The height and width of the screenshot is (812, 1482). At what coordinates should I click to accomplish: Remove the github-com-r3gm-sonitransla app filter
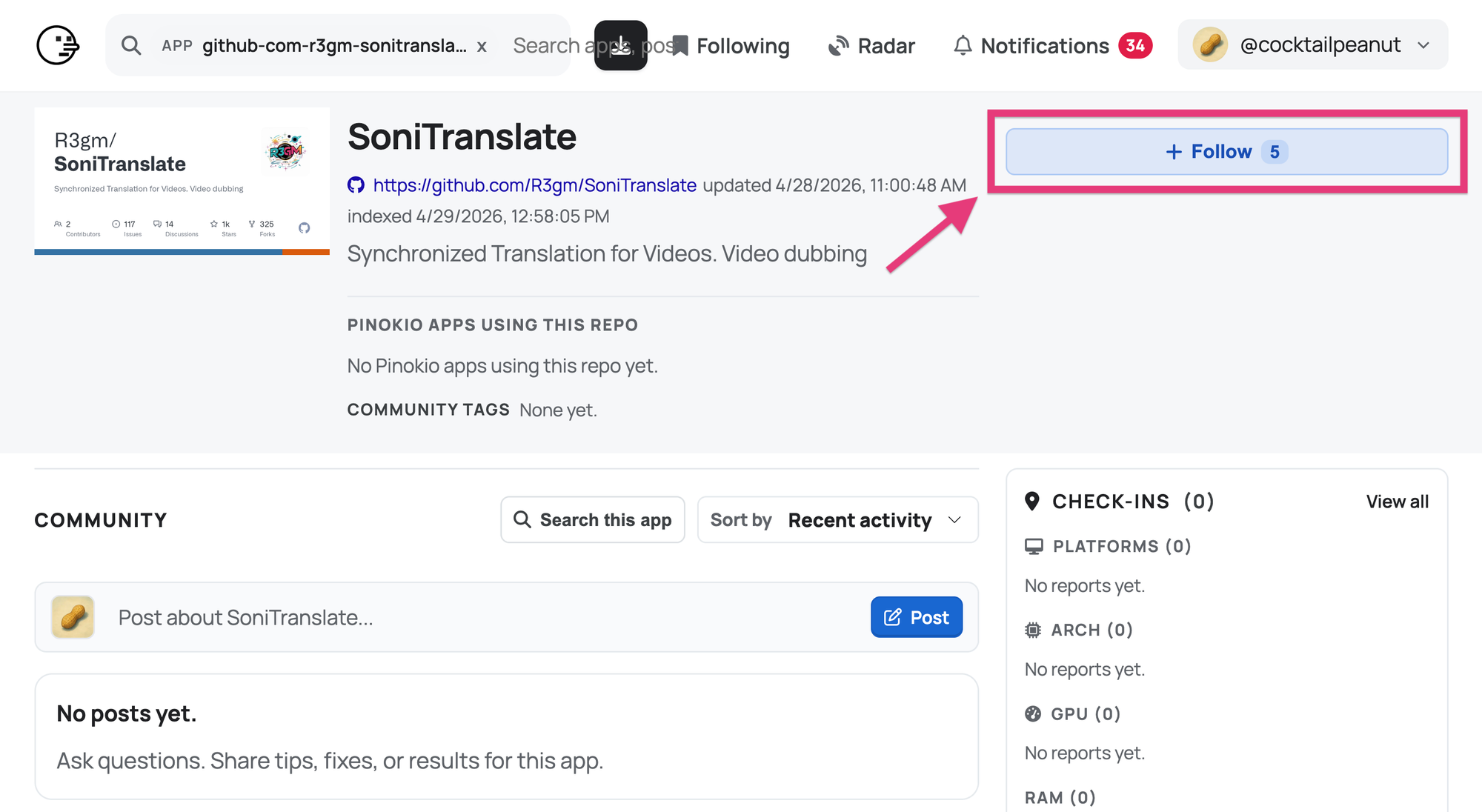[482, 46]
